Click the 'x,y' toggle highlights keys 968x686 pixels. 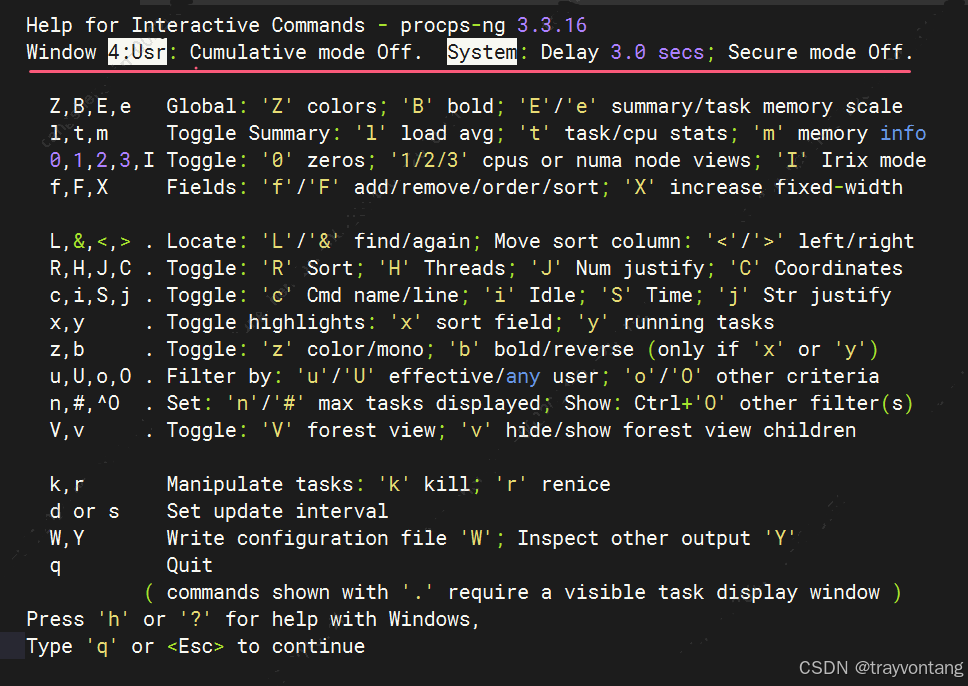tap(67, 323)
